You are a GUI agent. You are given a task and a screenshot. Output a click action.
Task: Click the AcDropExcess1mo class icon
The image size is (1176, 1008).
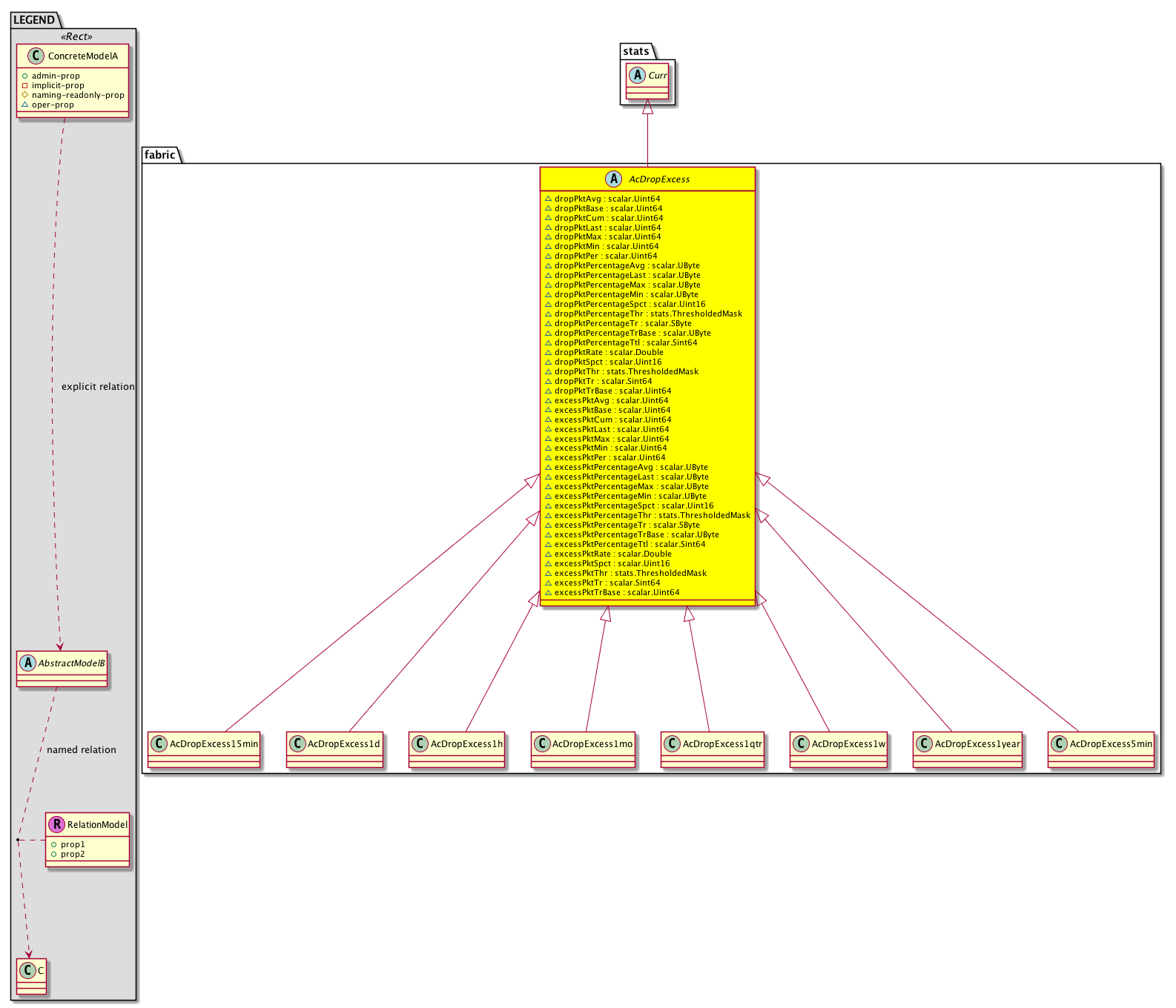[541, 743]
